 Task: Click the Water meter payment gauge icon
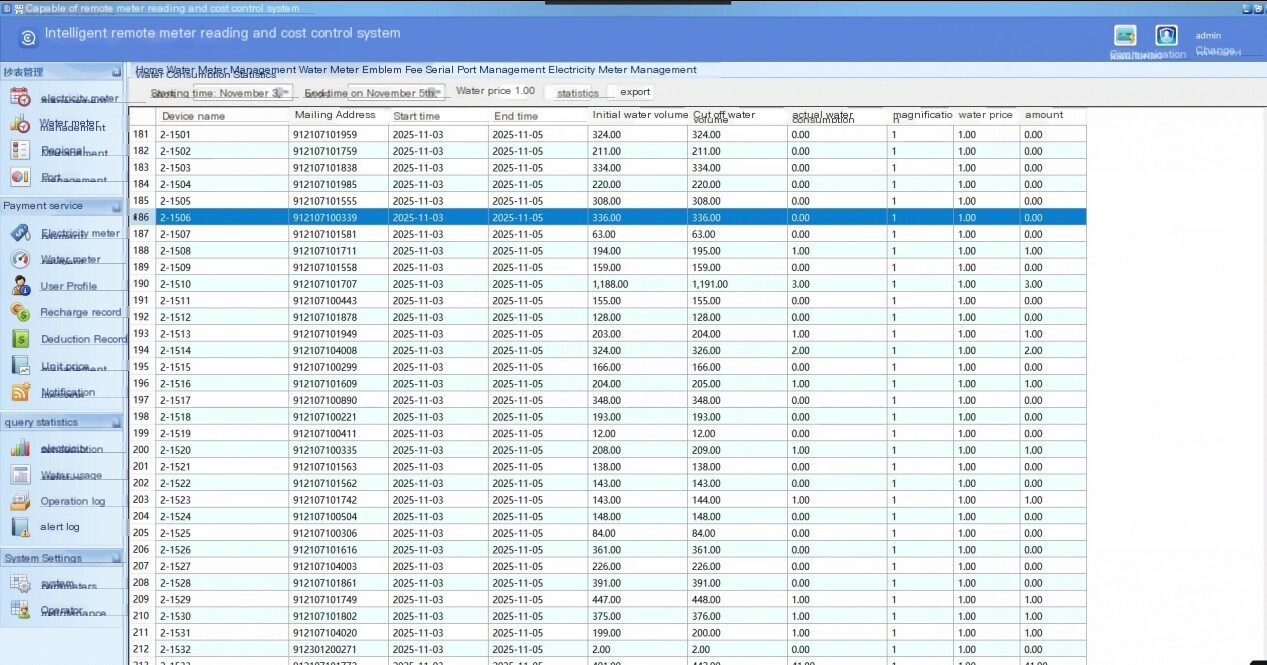point(20,259)
